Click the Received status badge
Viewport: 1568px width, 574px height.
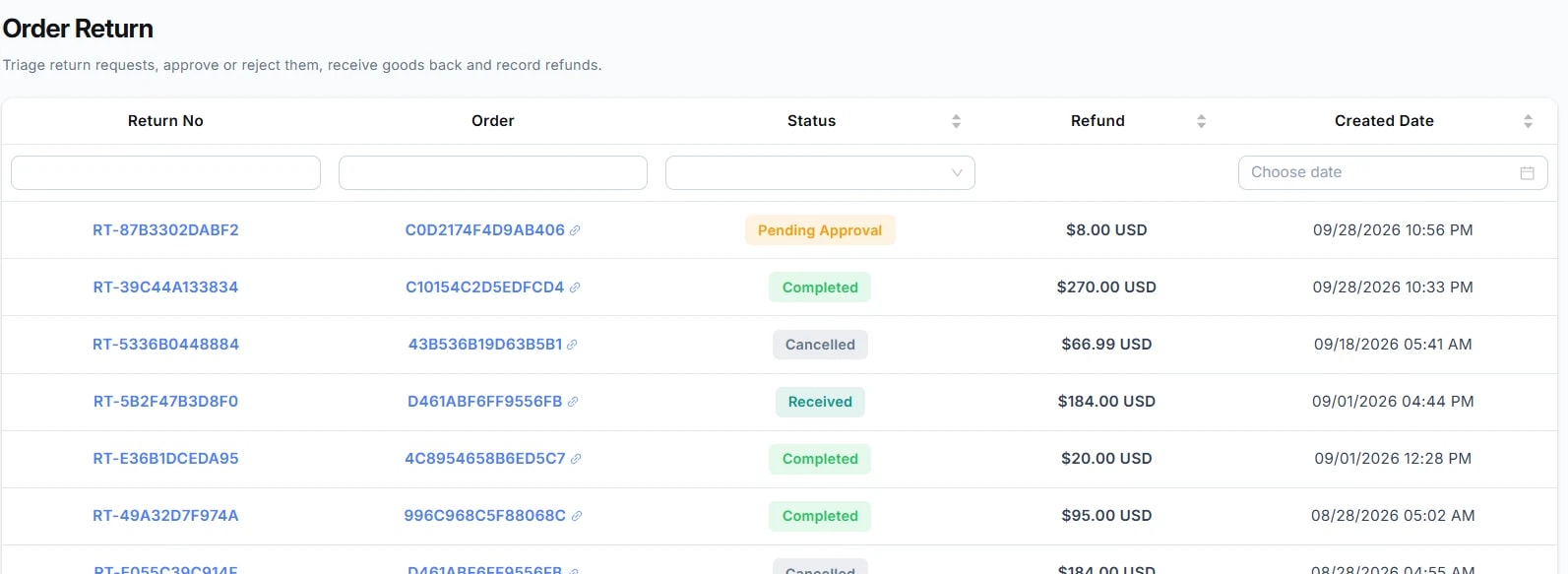820,402
